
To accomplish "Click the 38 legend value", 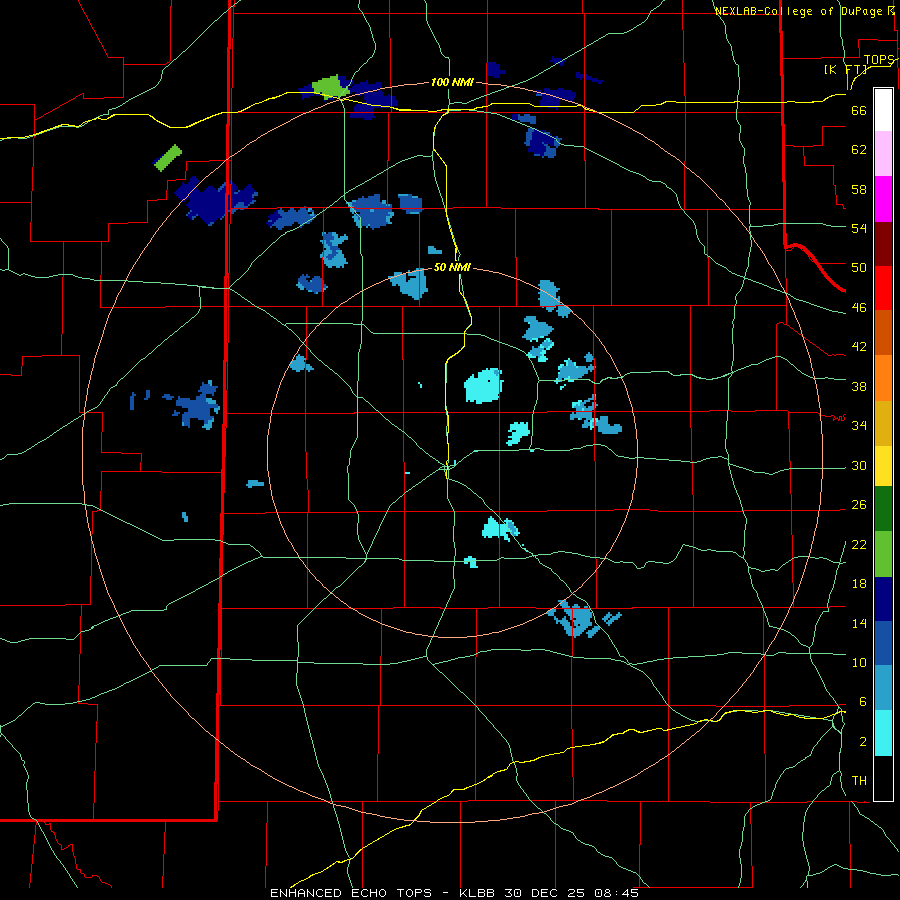I will [x=859, y=386].
